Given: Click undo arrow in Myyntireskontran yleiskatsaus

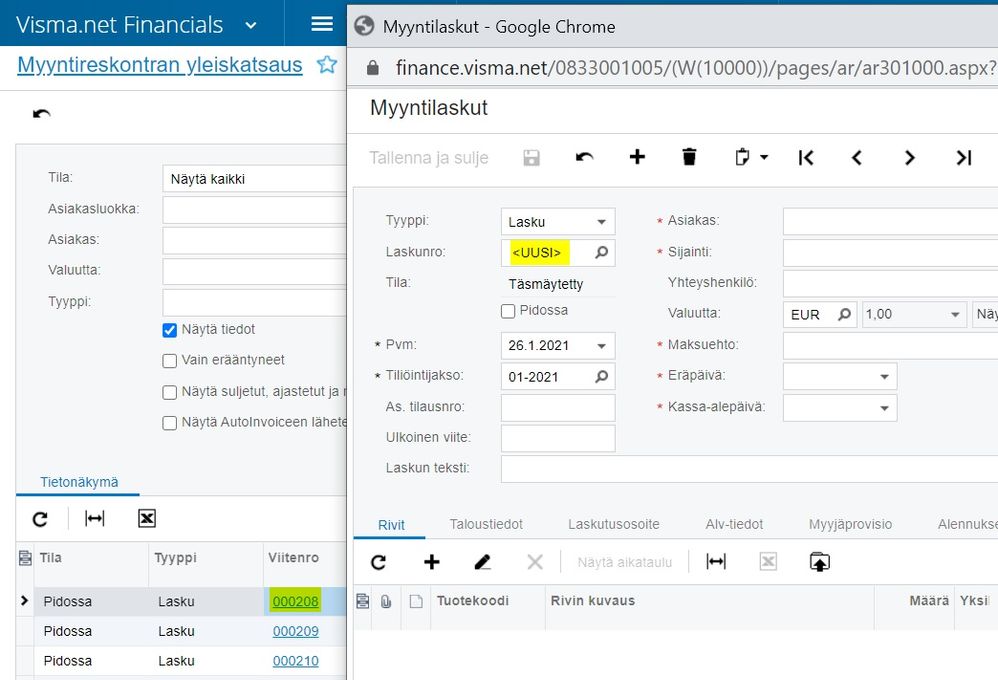Looking at the screenshot, I should [41, 114].
